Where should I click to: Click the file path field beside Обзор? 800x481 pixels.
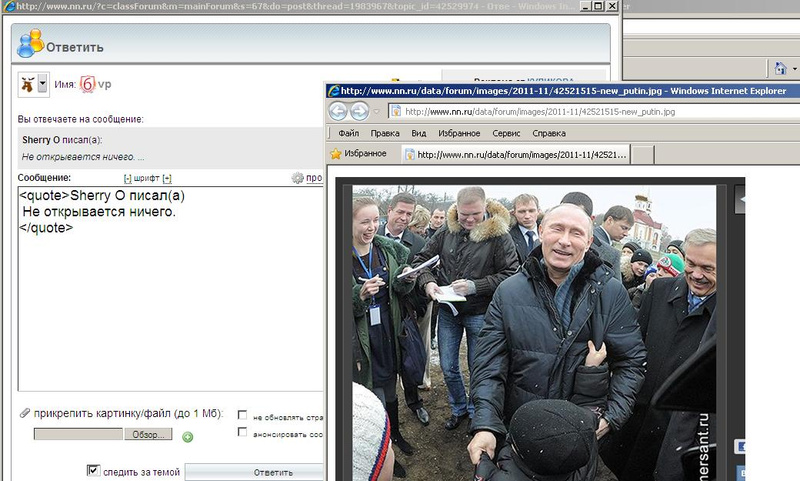(x=78, y=434)
